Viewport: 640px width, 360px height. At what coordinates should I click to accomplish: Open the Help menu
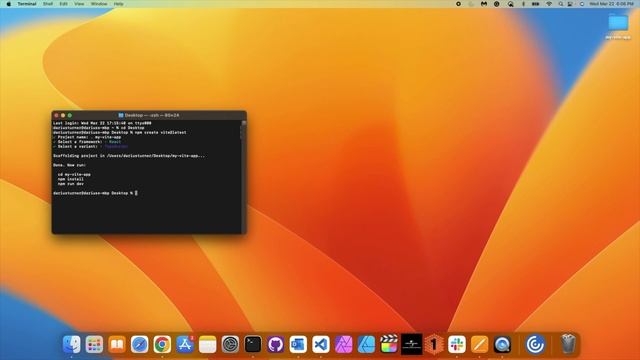118,4
